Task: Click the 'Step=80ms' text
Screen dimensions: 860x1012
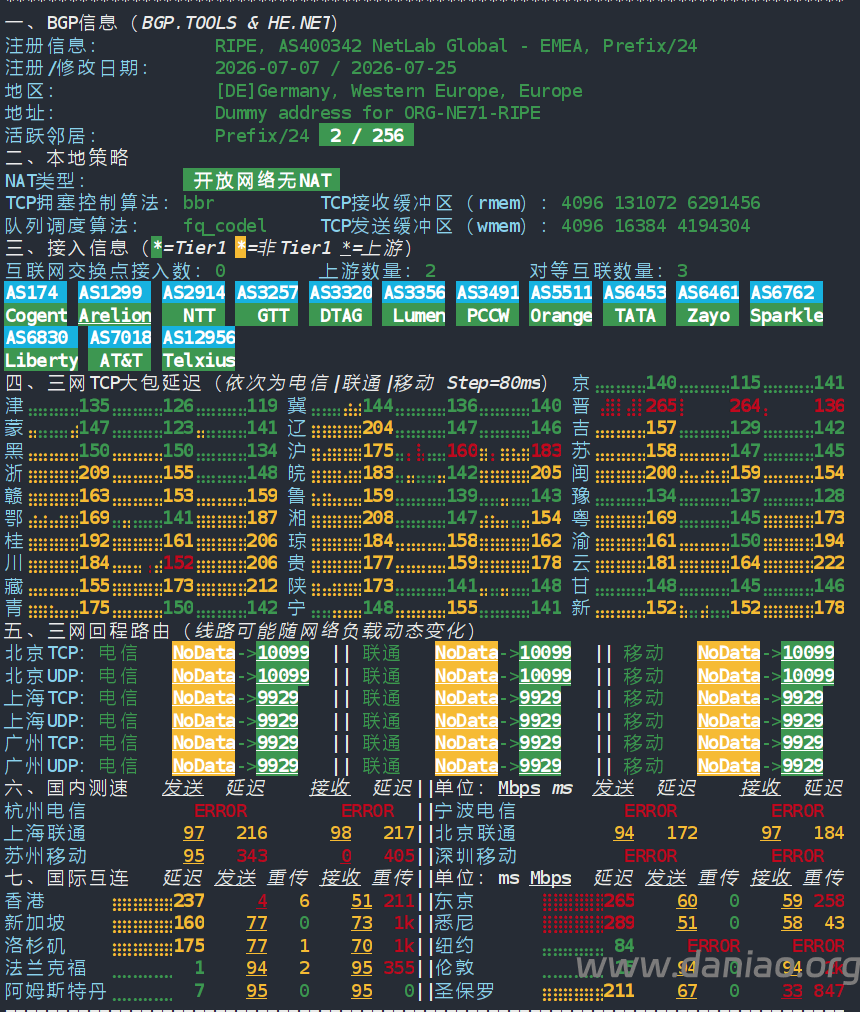Action: [x=494, y=383]
